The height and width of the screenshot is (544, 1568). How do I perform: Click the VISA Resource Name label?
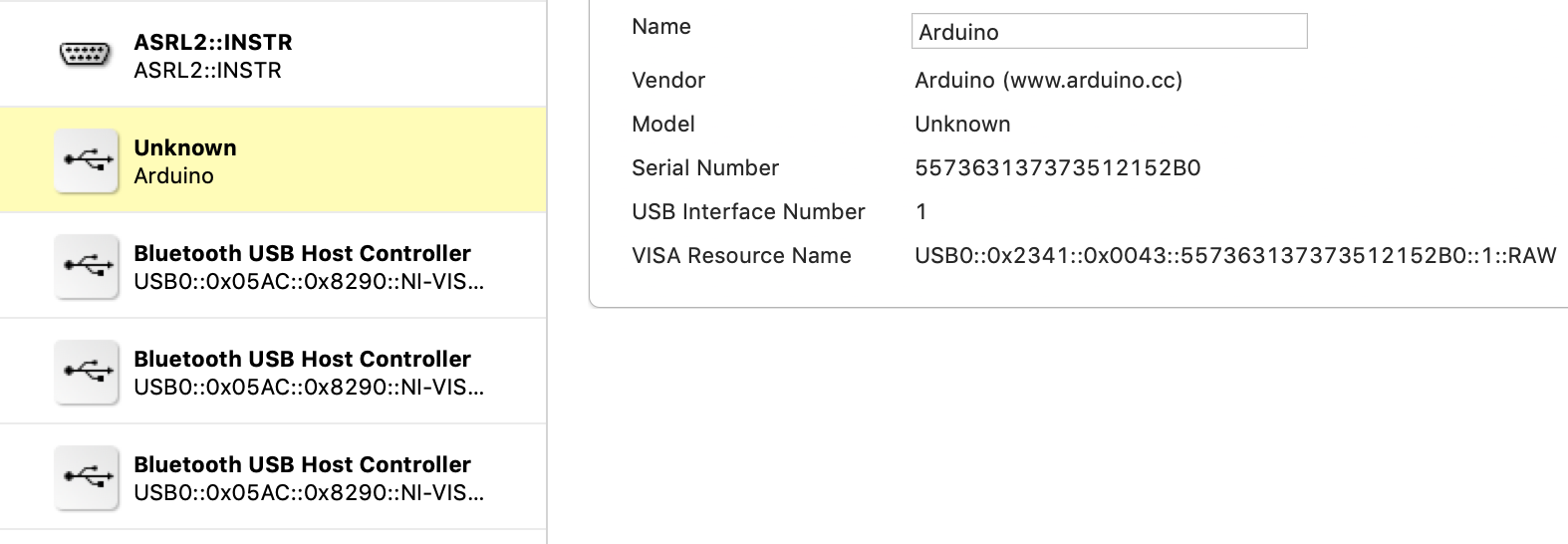(x=741, y=255)
